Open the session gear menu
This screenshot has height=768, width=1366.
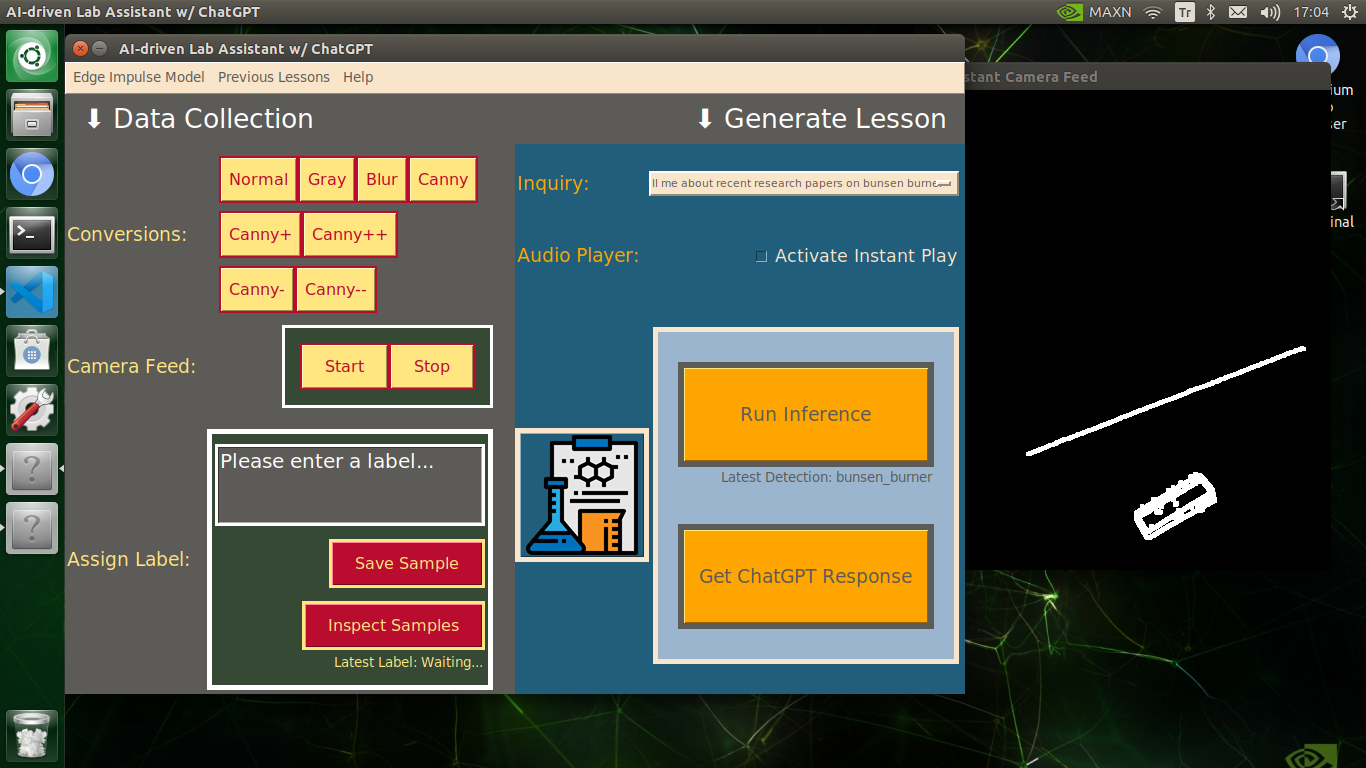1349,12
